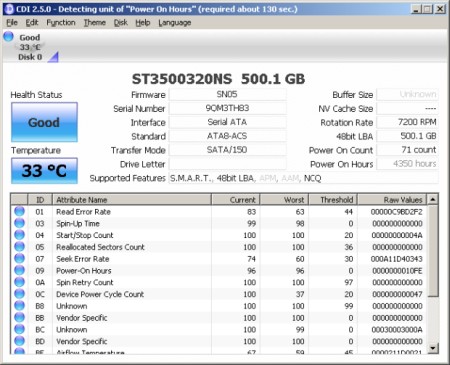Click the status orb beside Spin-Up Time
This screenshot has width=450, height=365.
pyautogui.click(x=20, y=223)
